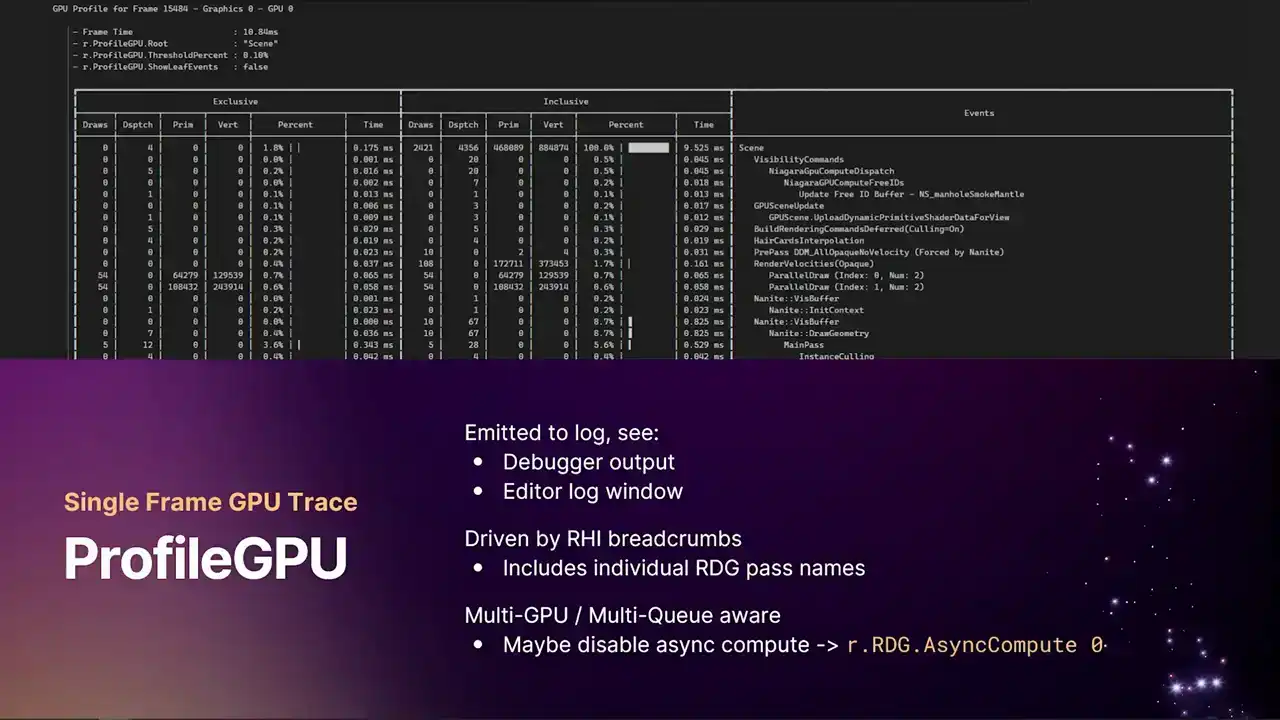Expand the NiagaraGpuComputeDispatch event node
The image size is (1280, 720).
(831, 171)
